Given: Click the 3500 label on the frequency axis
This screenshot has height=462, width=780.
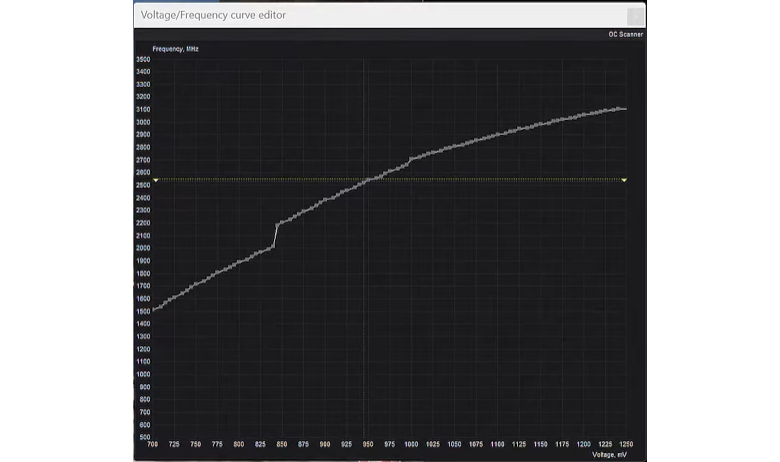Looking at the screenshot, I should tap(143, 59).
